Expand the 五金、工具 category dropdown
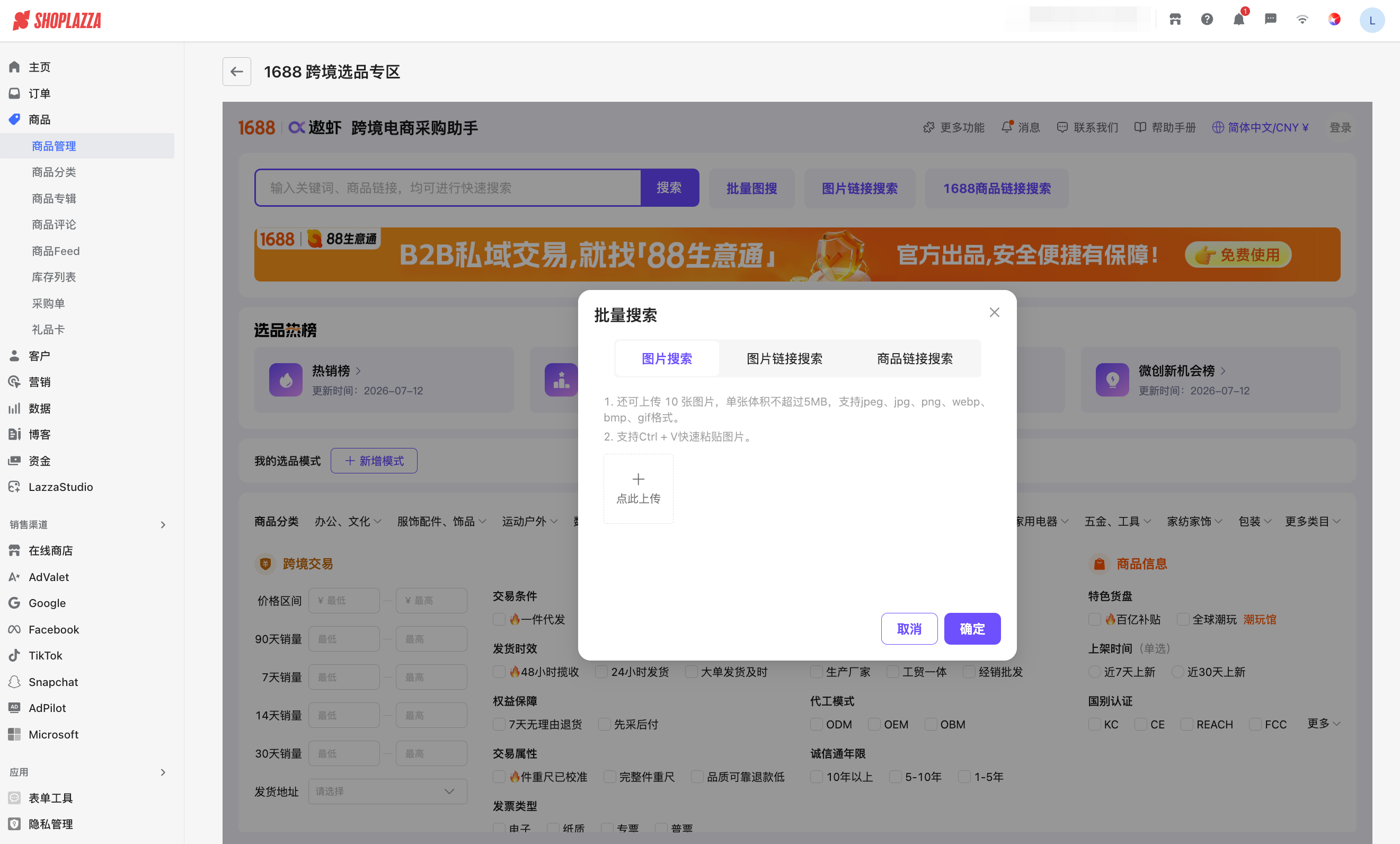The width and height of the screenshot is (1400, 844). (1117, 521)
